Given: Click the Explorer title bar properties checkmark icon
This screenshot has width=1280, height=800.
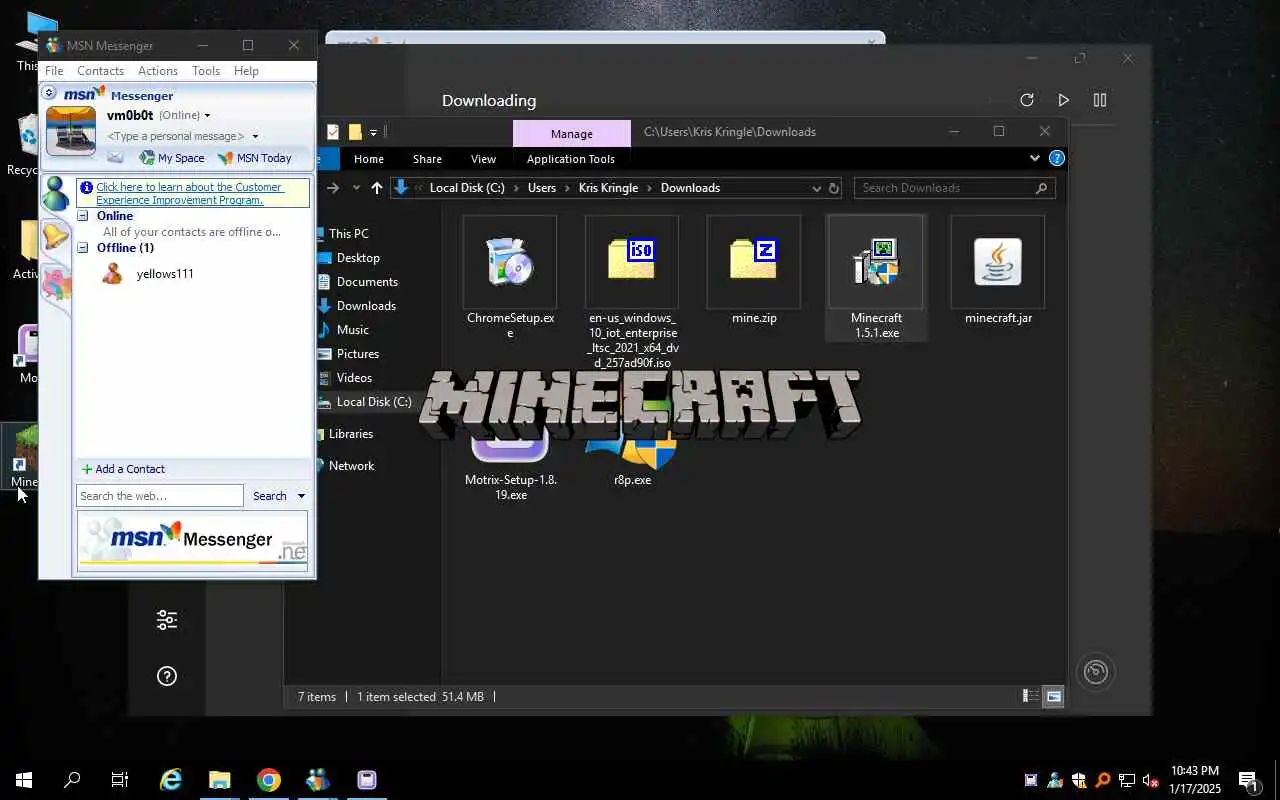Looking at the screenshot, I should [x=333, y=132].
